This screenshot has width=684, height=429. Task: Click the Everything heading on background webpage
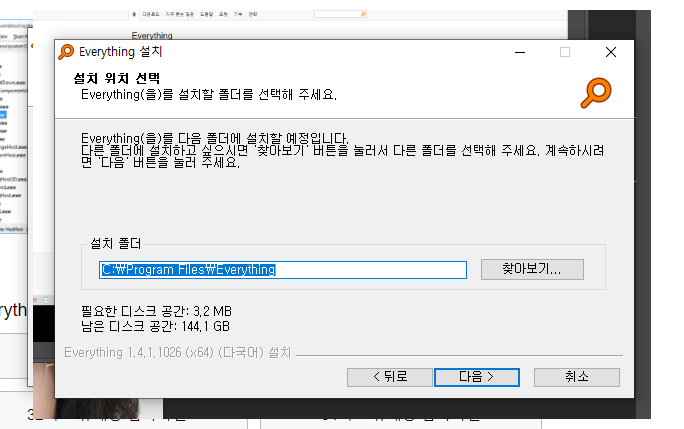pyautogui.click(x=152, y=35)
